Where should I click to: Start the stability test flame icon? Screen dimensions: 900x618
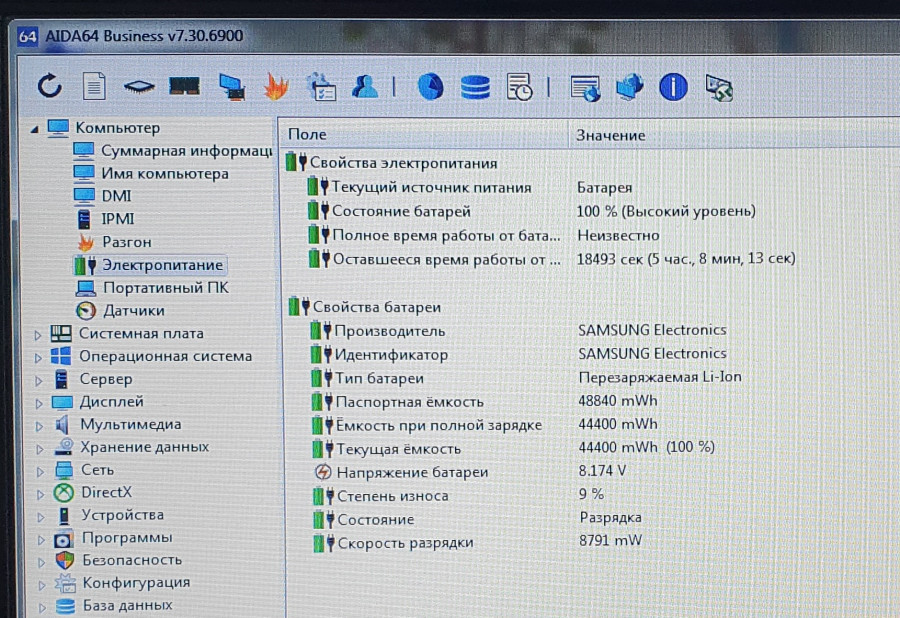point(276,87)
